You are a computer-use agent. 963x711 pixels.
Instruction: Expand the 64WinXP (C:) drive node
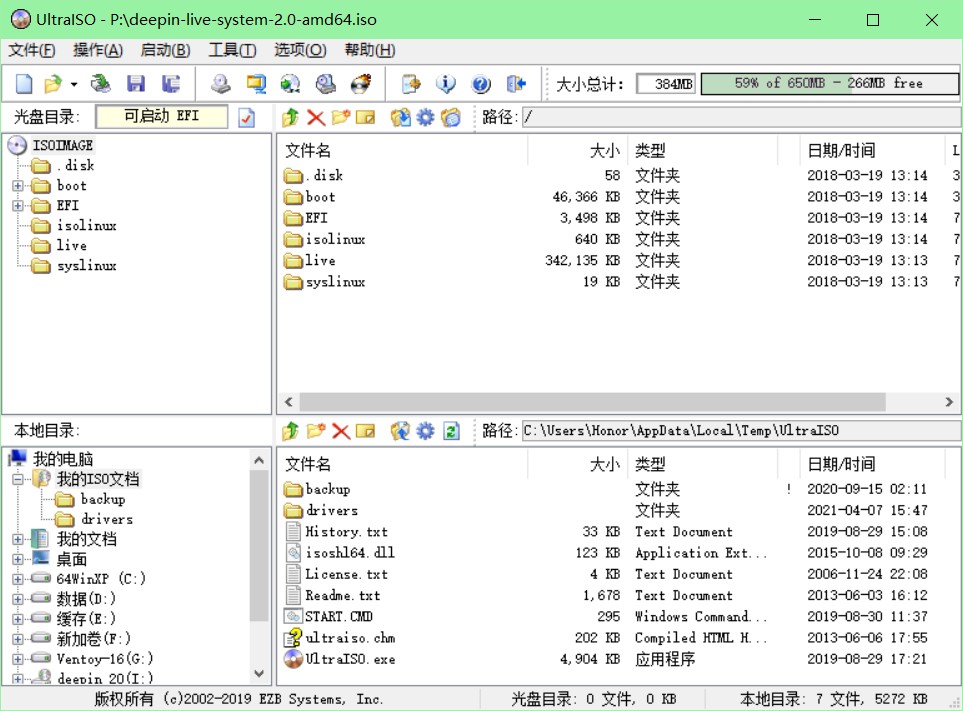[18, 579]
